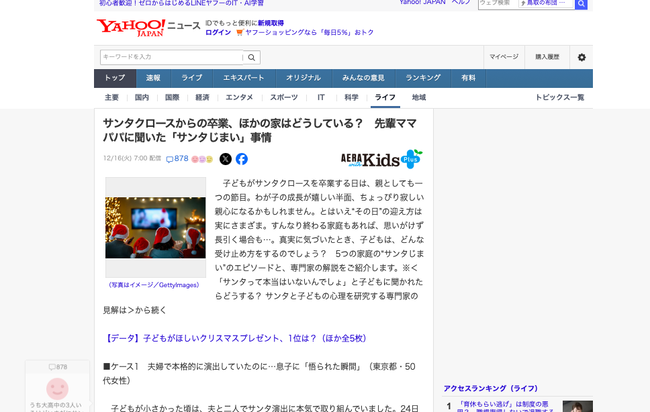Select the 経済 category
This screenshot has height=412, width=650.
(x=202, y=97)
